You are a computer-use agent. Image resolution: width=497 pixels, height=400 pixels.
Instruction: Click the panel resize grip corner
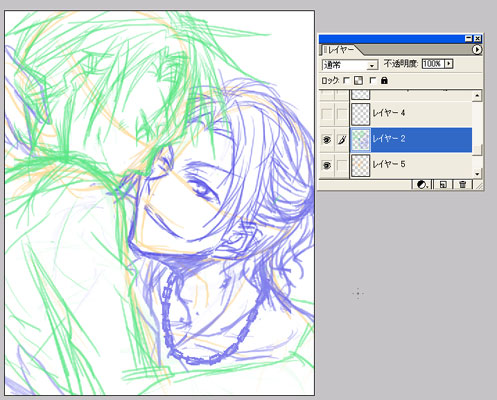478,185
